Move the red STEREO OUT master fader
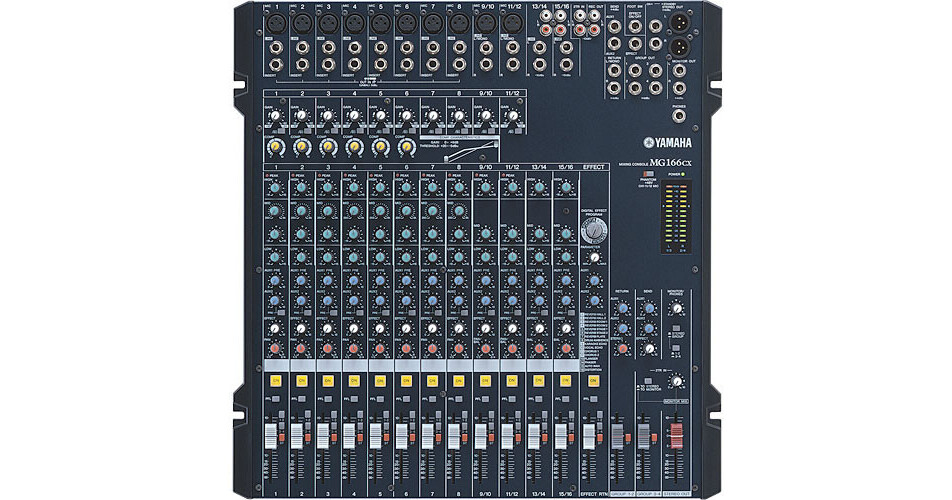Screen dimensions: 952x500 pos(676,436)
